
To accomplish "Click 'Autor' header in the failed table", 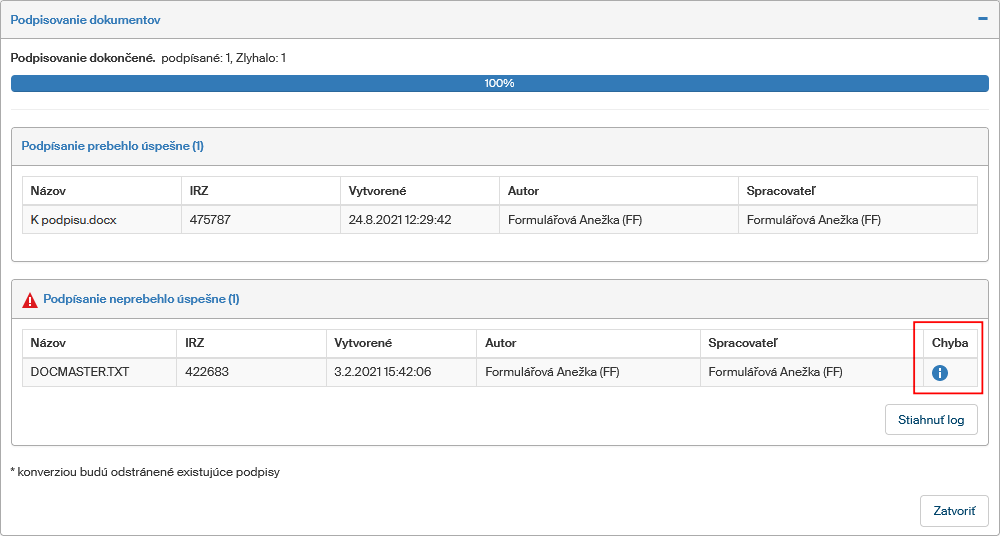I will tap(501, 343).
